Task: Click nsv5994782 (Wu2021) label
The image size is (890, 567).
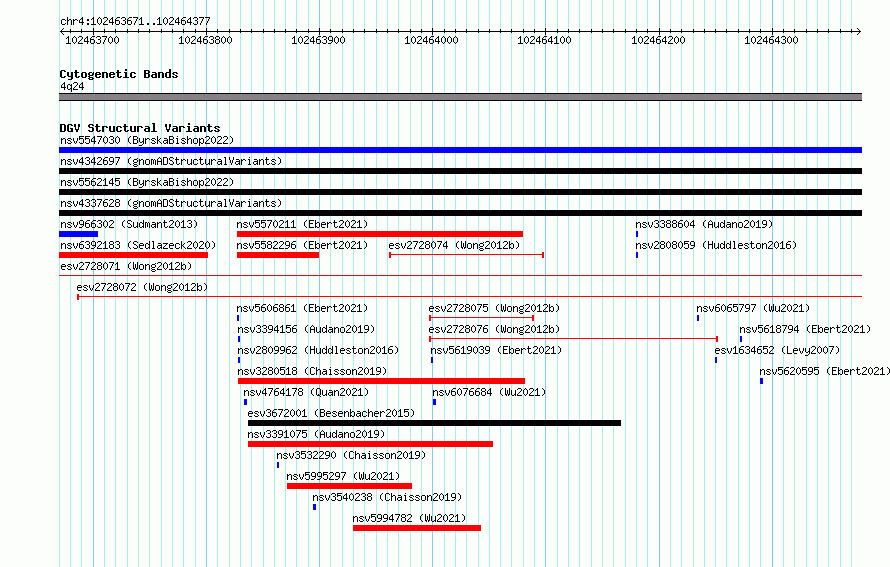Action: [409, 518]
